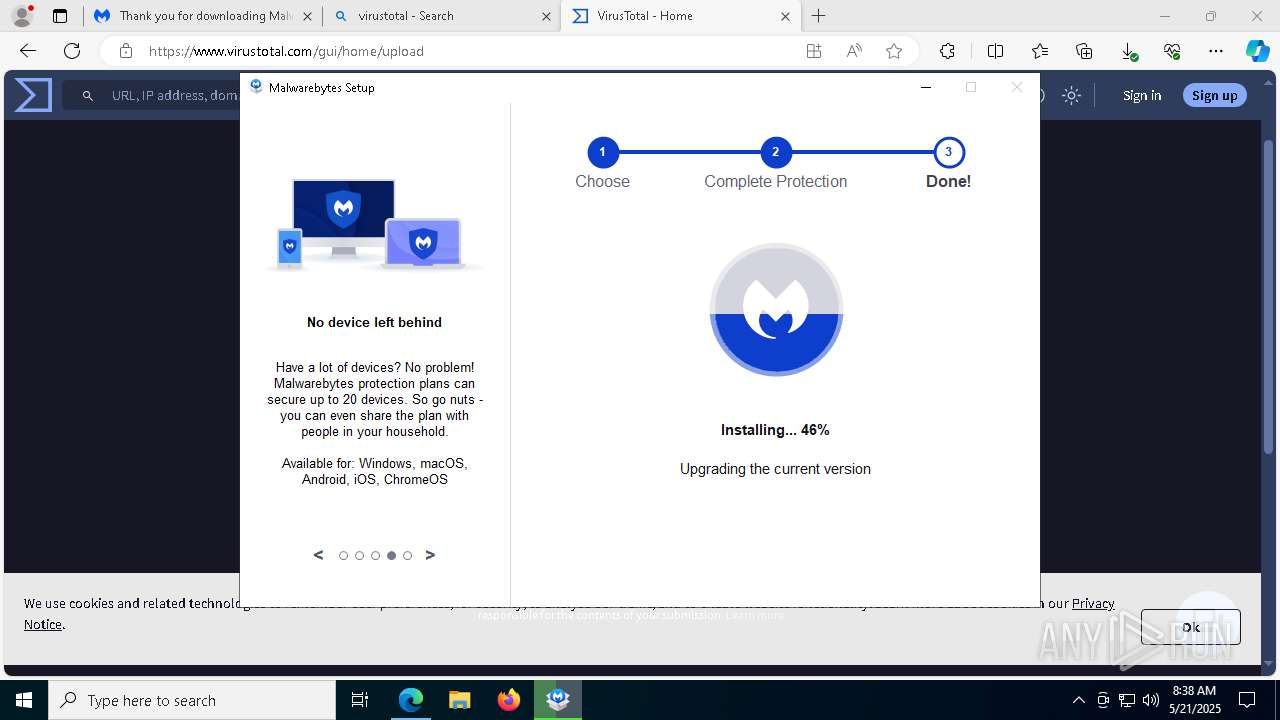Focus the URL, IP address, domain search field

tap(174, 96)
